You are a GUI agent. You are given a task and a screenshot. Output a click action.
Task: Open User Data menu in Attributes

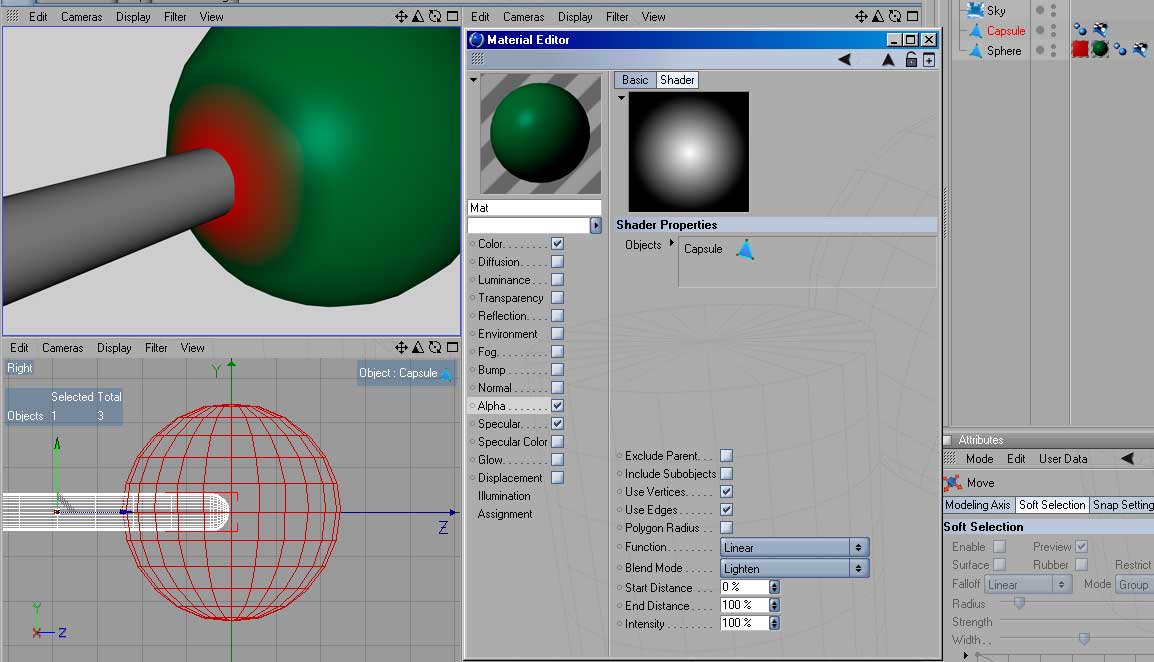(x=1063, y=458)
